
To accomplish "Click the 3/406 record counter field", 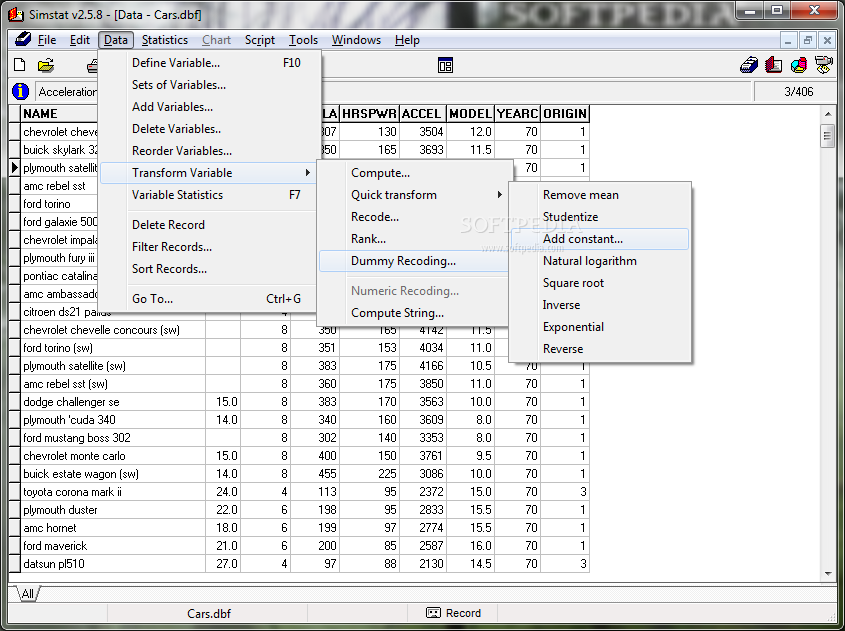I will 795,92.
